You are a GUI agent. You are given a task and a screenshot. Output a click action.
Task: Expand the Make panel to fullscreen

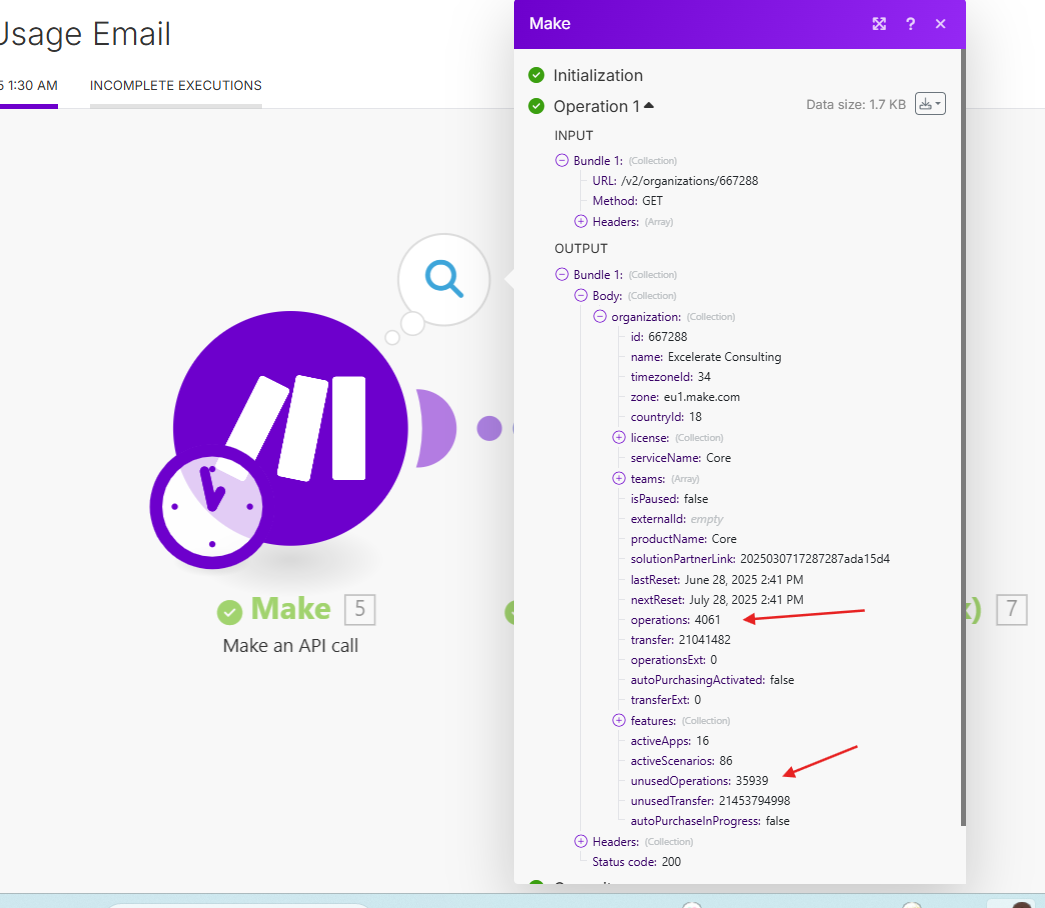tap(879, 24)
